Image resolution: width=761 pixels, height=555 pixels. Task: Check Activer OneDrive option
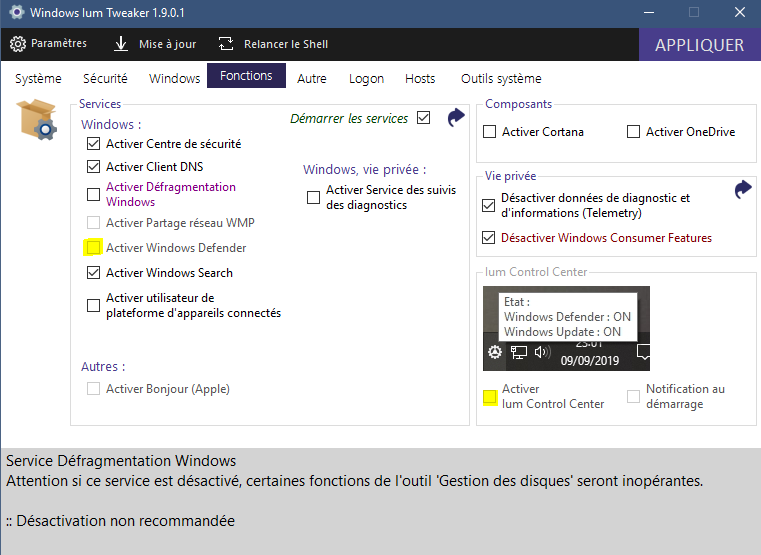click(x=633, y=132)
